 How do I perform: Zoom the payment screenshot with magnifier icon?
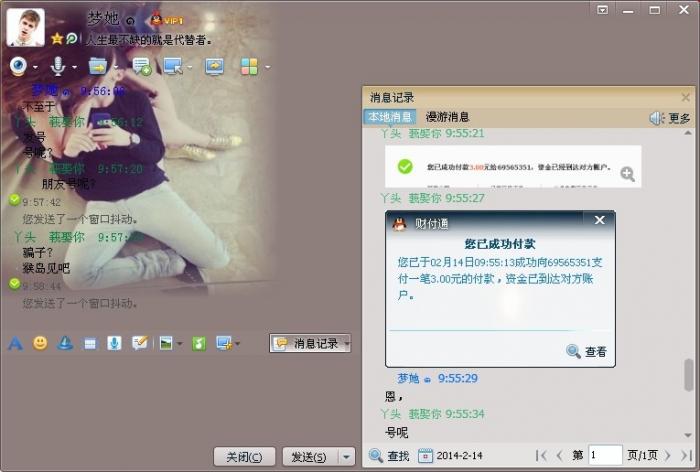tap(627, 174)
